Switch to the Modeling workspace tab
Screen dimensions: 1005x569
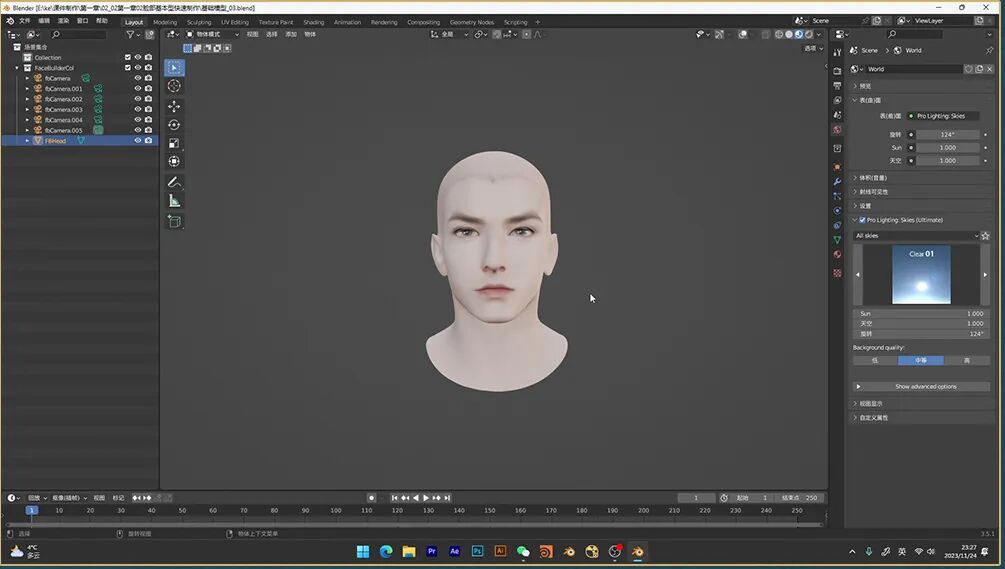pyautogui.click(x=165, y=22)
